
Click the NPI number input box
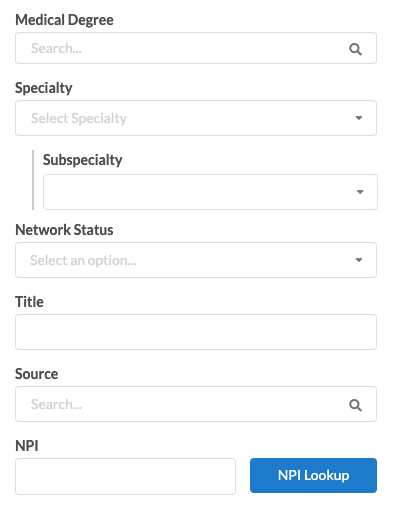point(125,476)
